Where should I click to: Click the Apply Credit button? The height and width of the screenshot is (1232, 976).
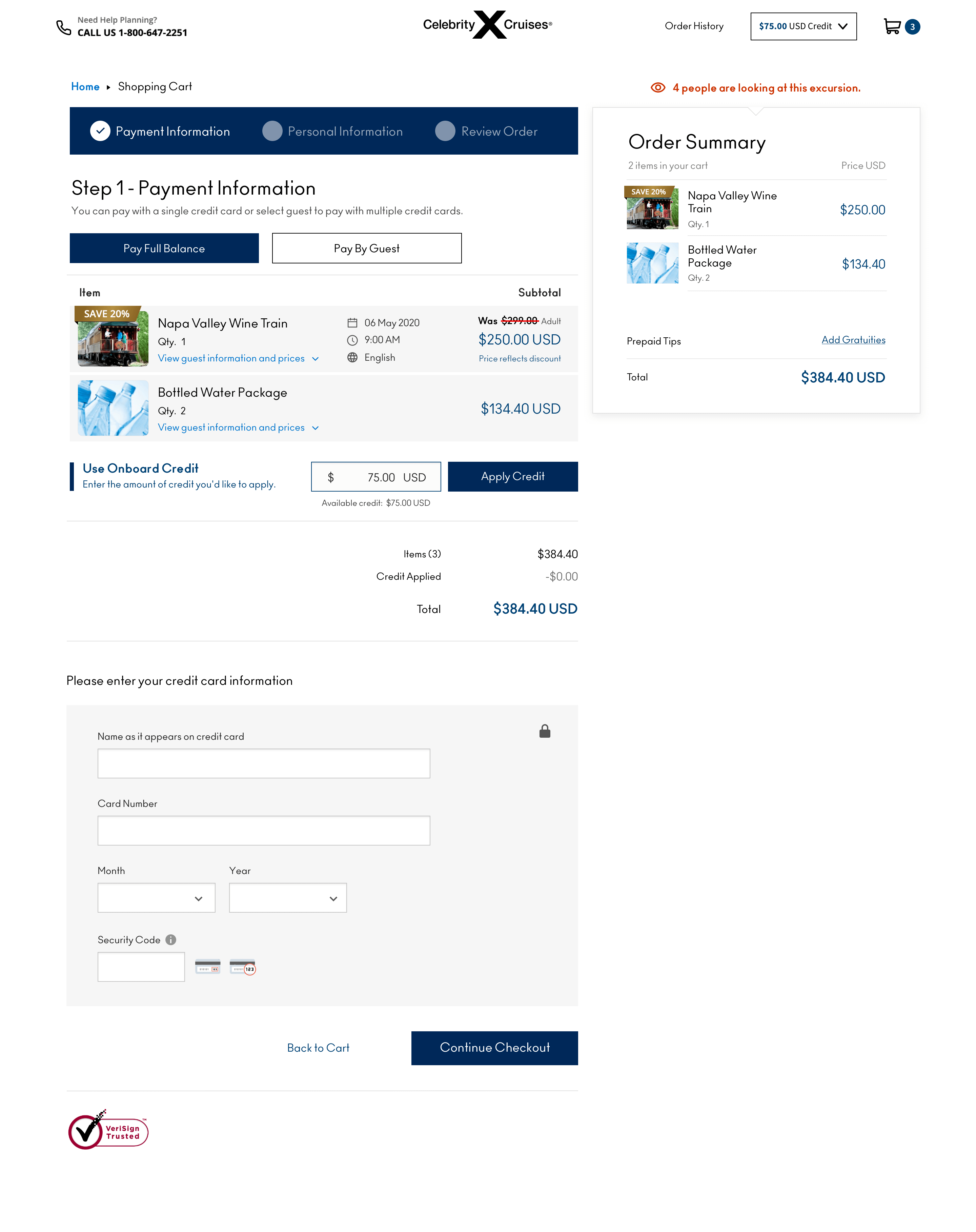click(512, 477)
